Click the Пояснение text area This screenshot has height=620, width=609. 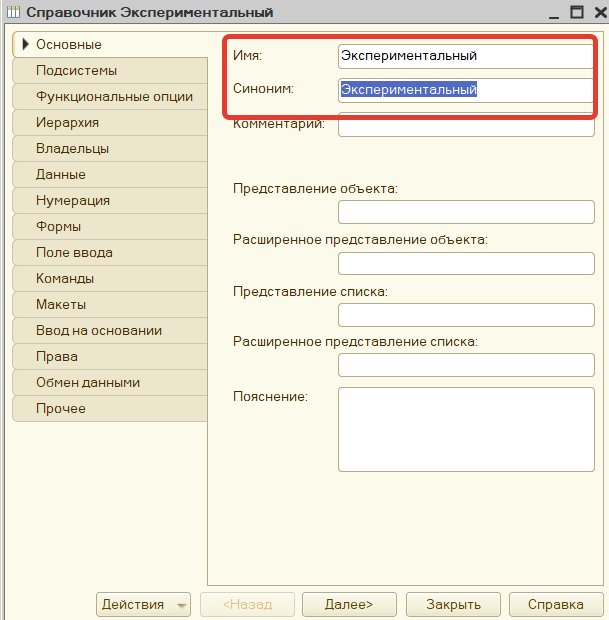[x=466, y=429]
